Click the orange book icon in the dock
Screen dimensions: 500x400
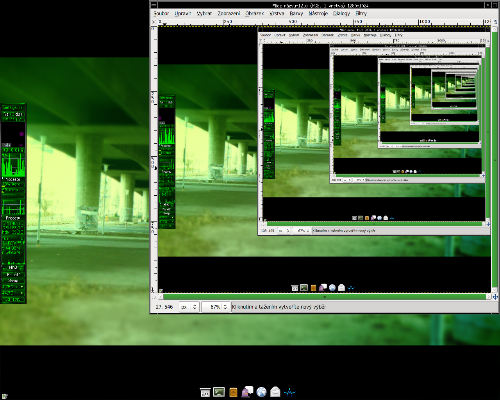(x=233, y=392)
